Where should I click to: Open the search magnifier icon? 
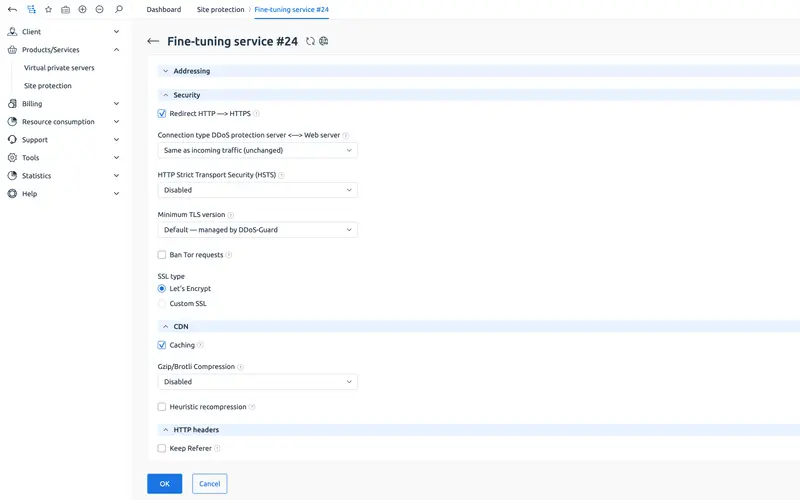(x=118, y=9)
